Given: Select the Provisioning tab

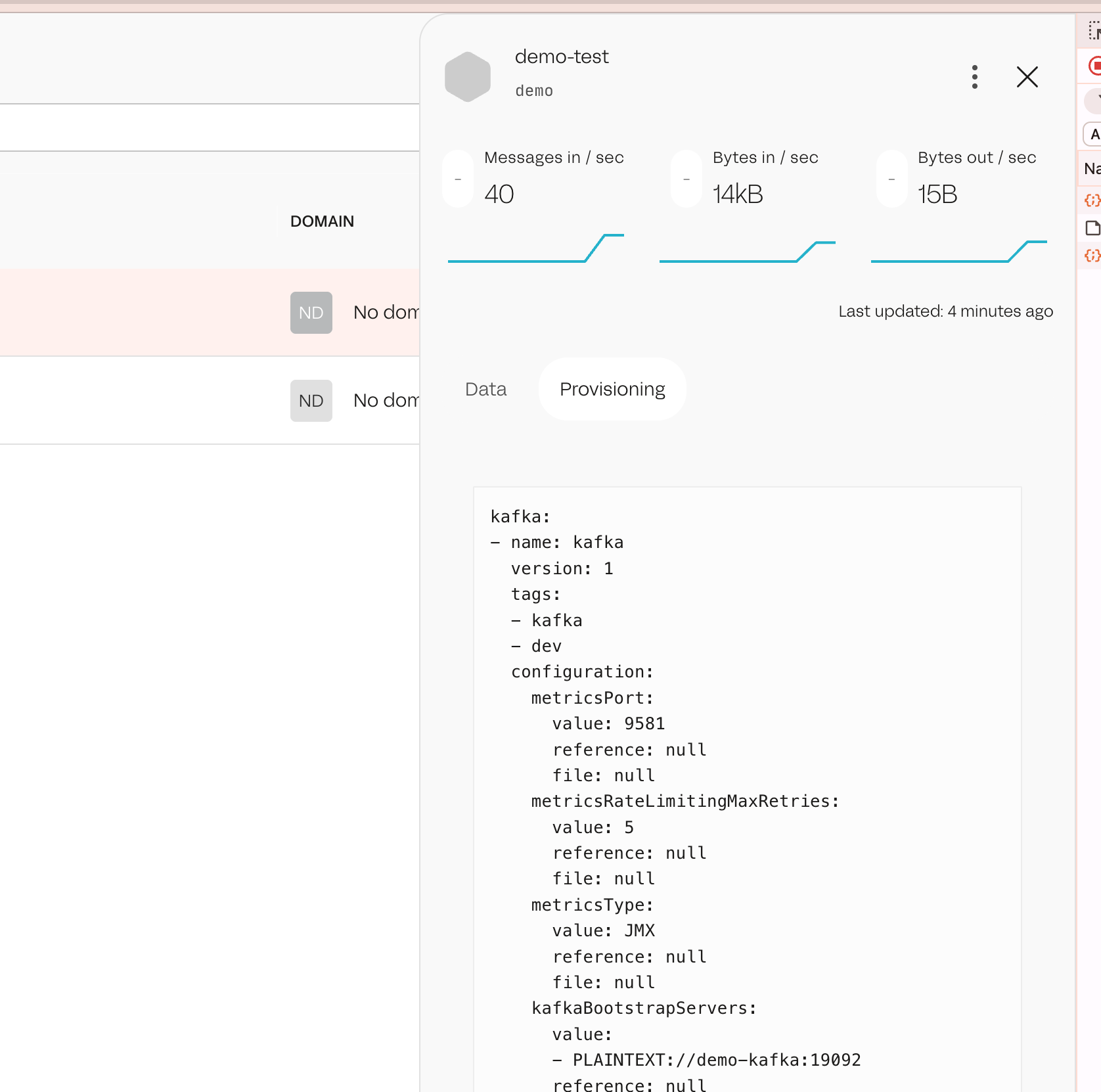Looking at the screenshot, I should [x=612, y=389].
